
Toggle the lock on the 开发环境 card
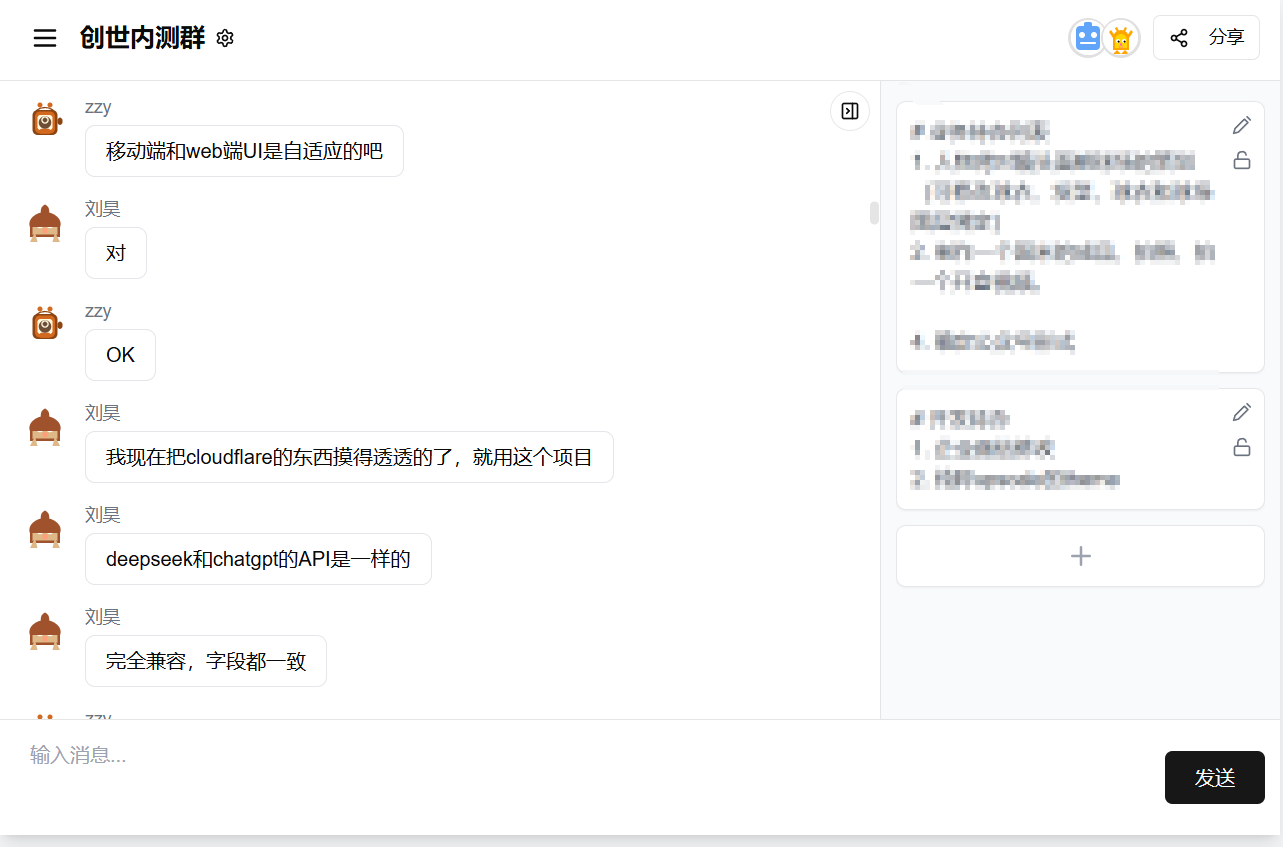[x=1241, y=447]
